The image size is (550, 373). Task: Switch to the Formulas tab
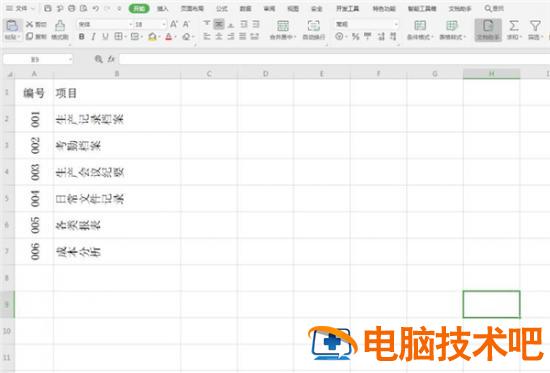(x=222, y=8)
